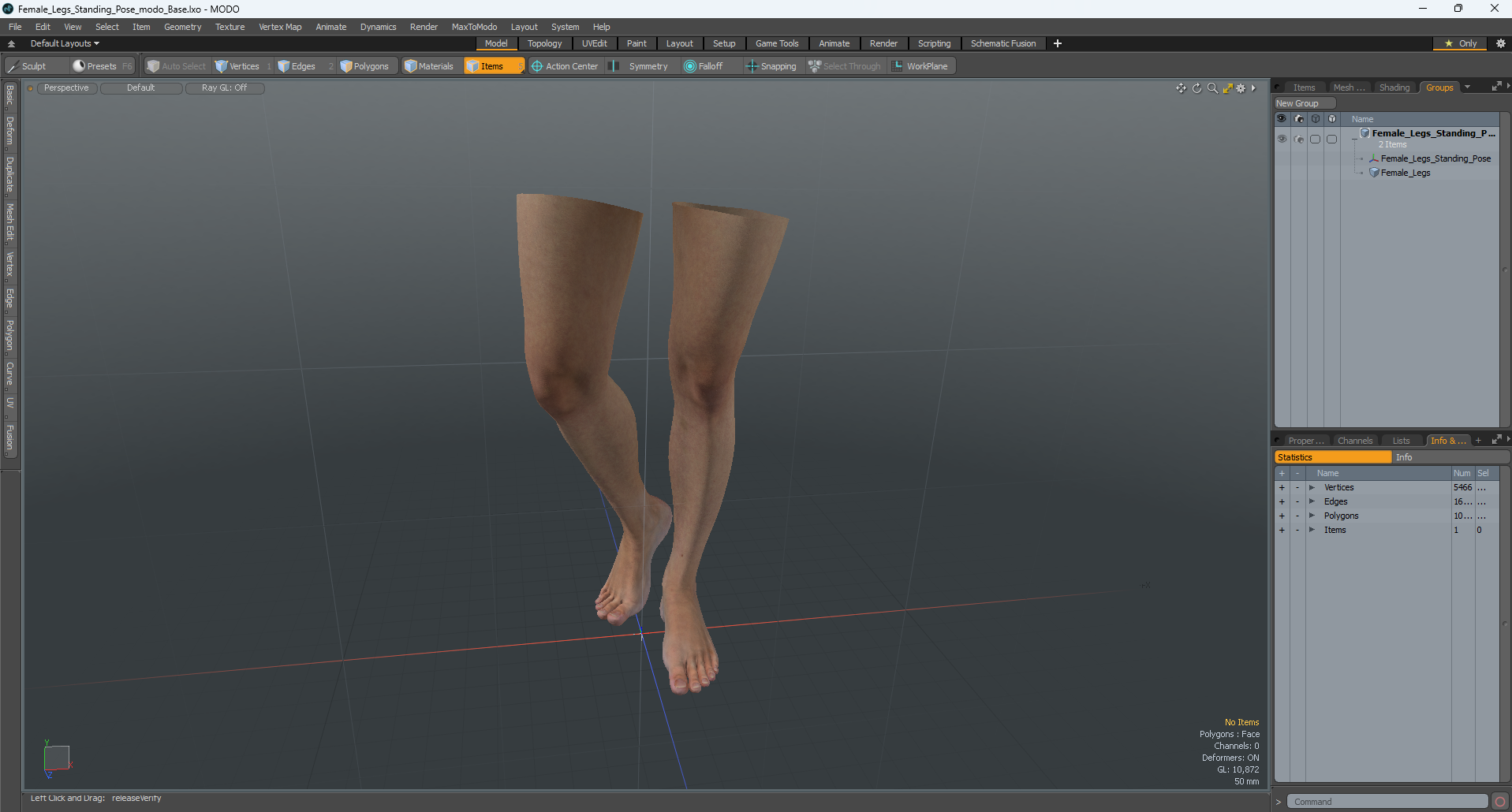
Task: Open the Groups panel tab dropdown arrow
Action: (x=1467, y=88)
